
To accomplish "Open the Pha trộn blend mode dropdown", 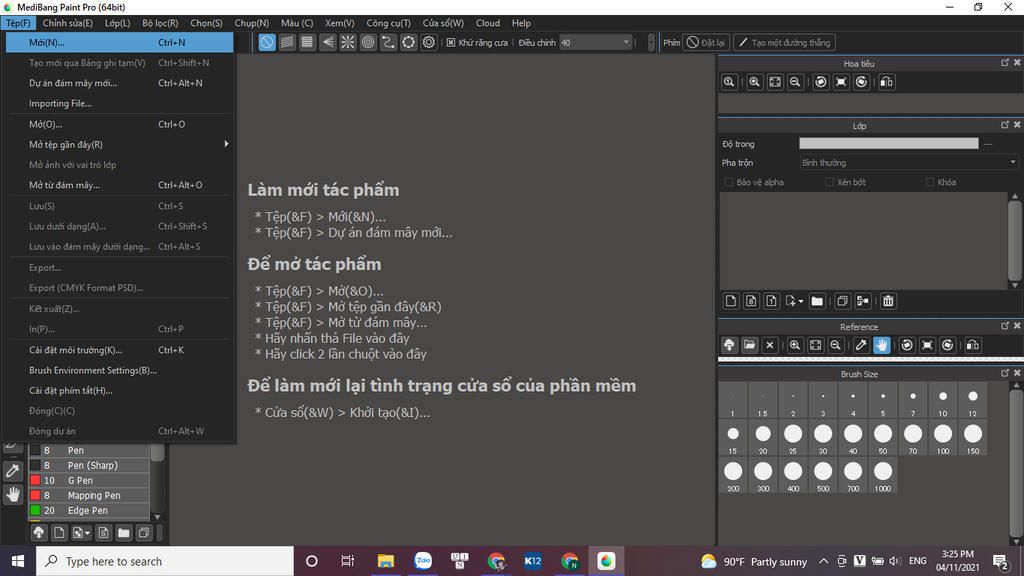I will 908,163.
